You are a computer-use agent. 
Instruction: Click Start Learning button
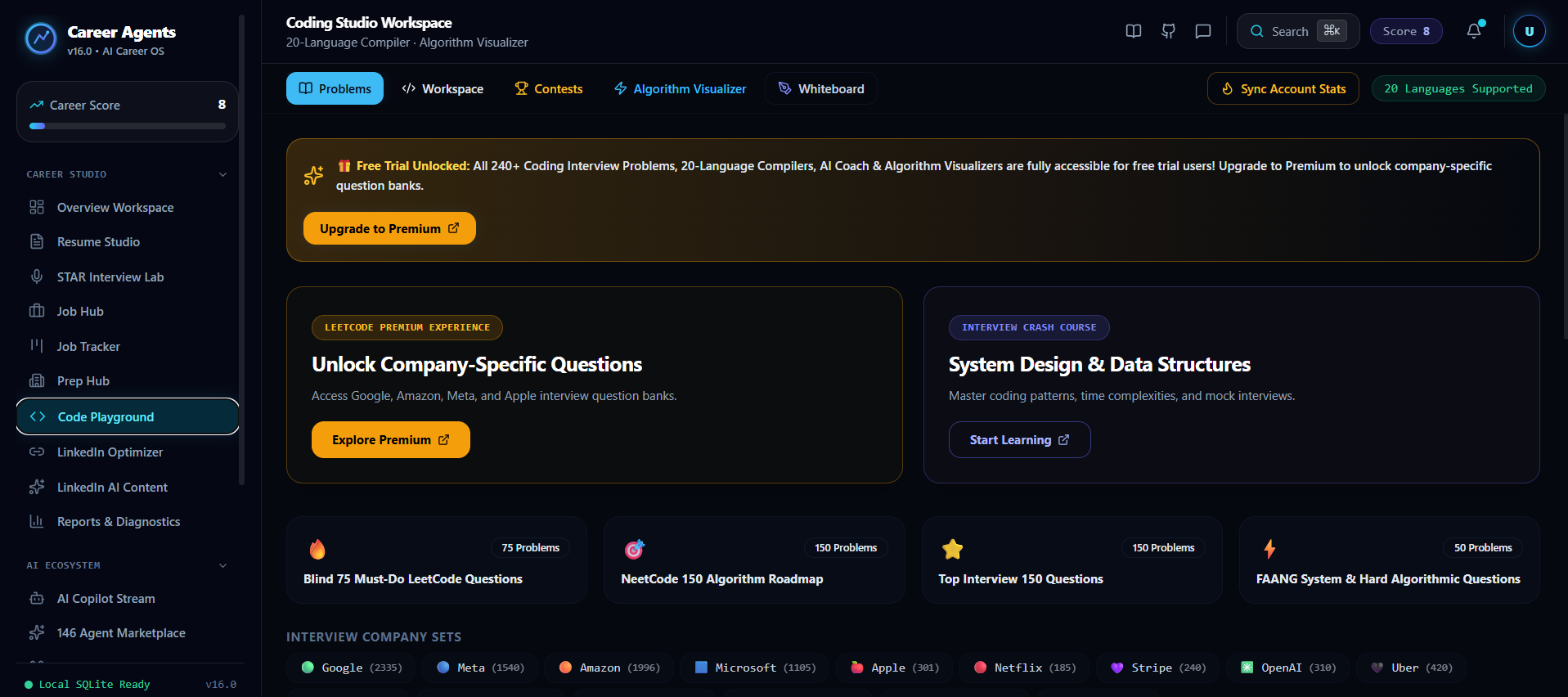coord(1020,439)
